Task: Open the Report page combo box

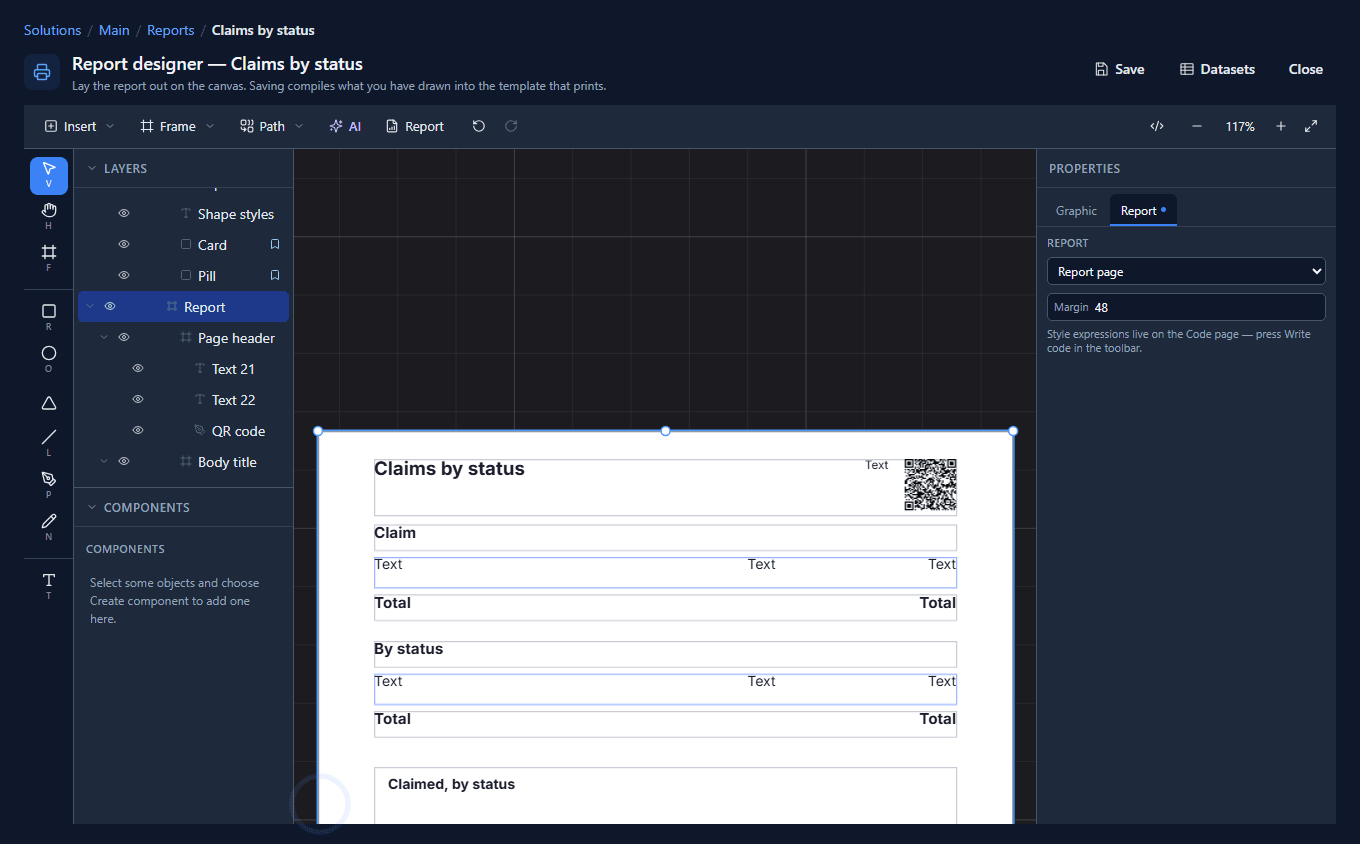Action: (x=1186, y=271)
